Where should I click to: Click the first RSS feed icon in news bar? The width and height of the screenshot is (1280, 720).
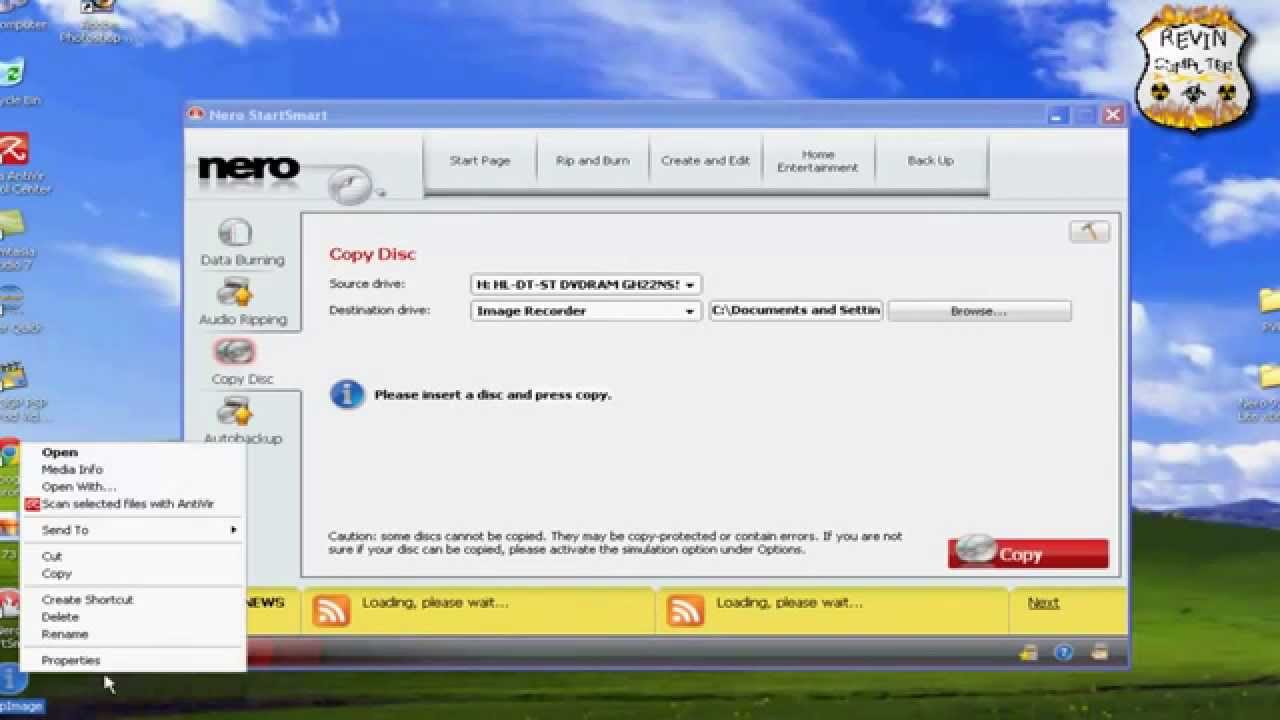[331, 610]
